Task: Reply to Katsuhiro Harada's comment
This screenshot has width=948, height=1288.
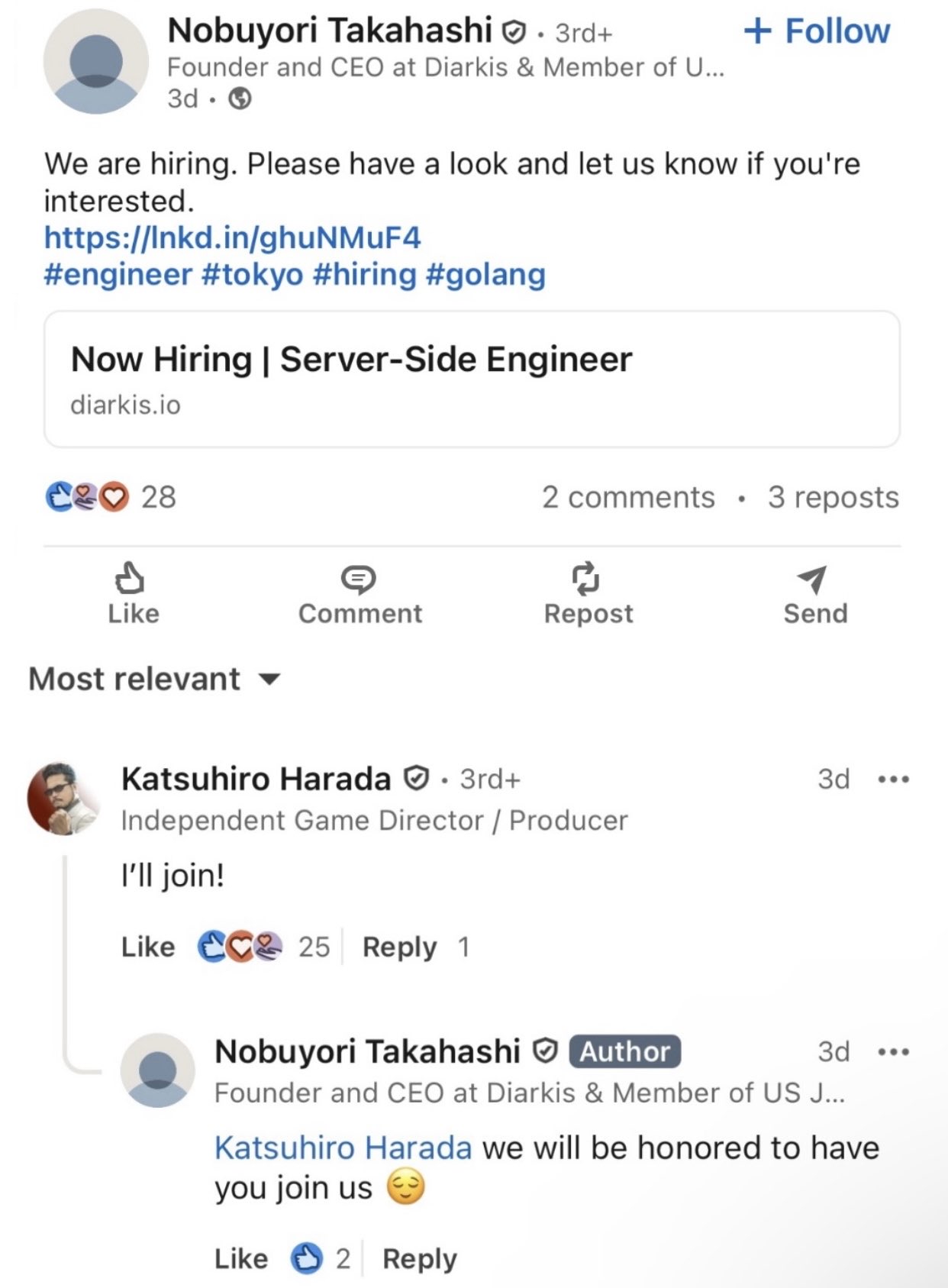Action: pos(399,947)
